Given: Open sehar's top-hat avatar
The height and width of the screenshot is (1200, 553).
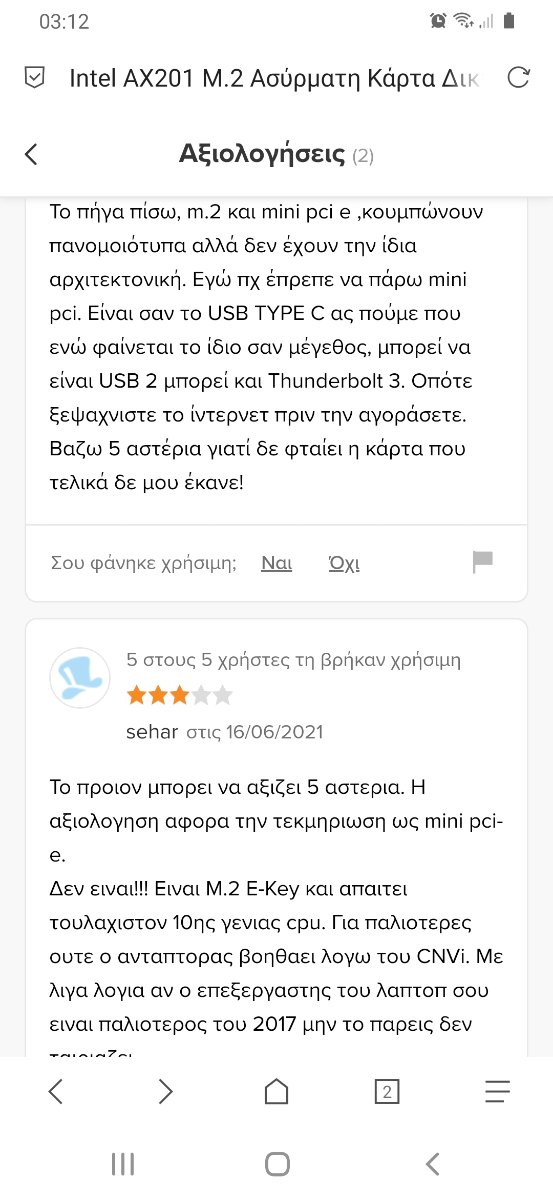Looking at the screenshot, I should pos(79,678).
